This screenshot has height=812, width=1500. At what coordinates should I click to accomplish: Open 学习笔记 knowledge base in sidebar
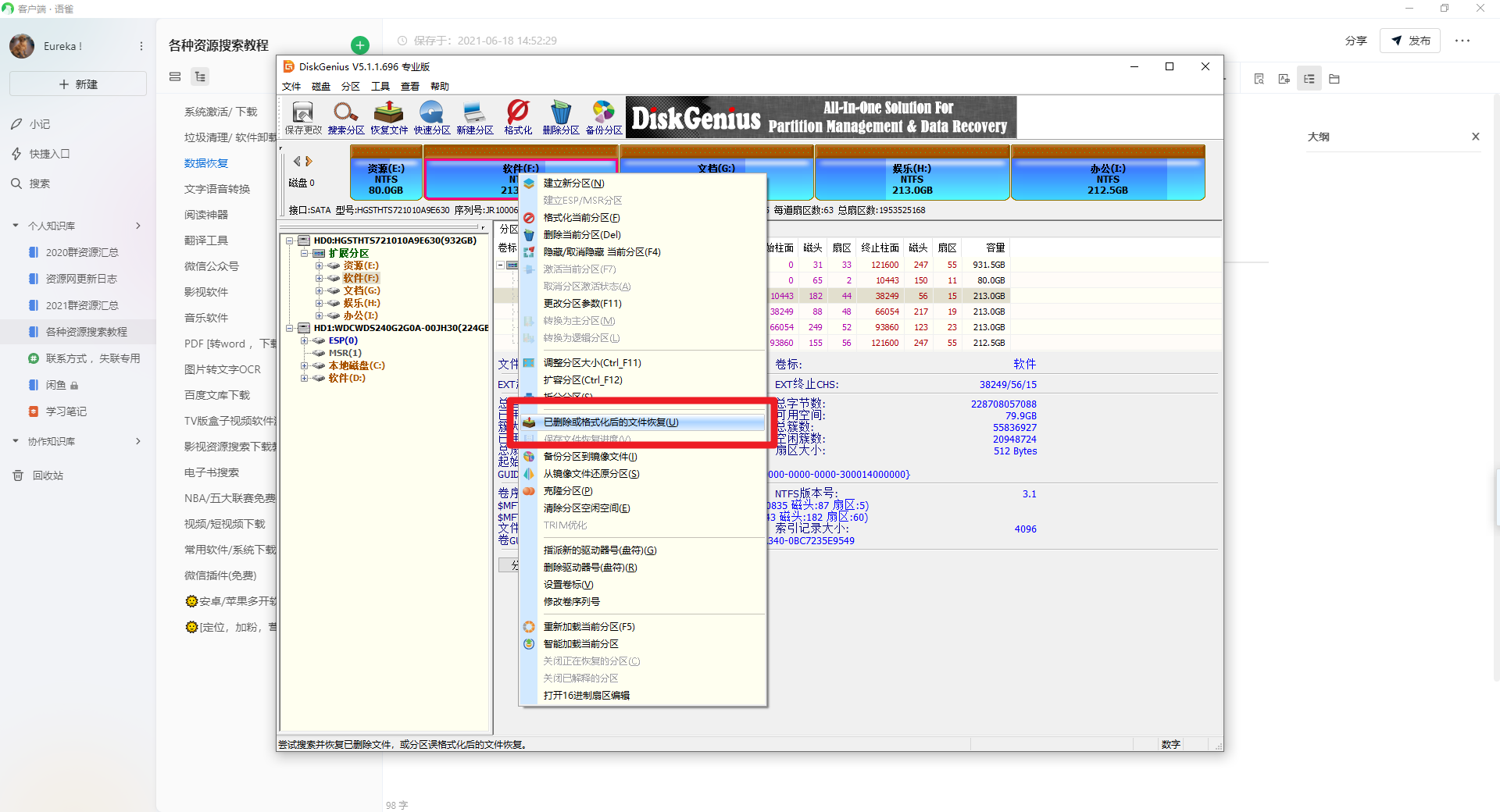pos(66,411)
